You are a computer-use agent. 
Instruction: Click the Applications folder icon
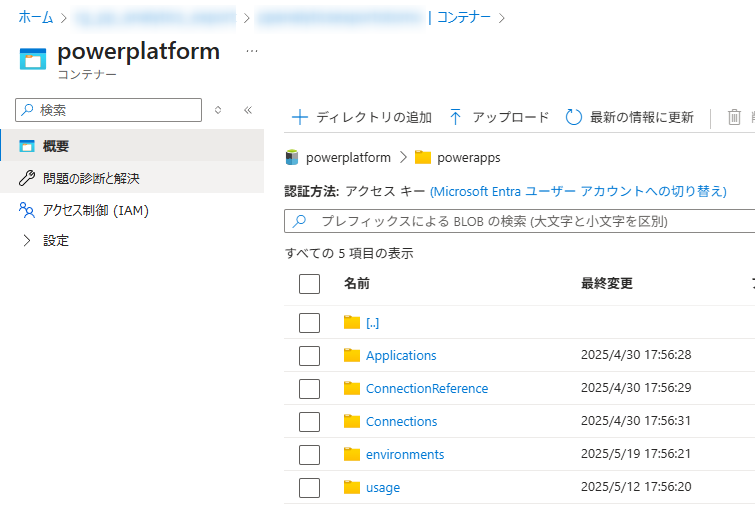click(352, 355)
